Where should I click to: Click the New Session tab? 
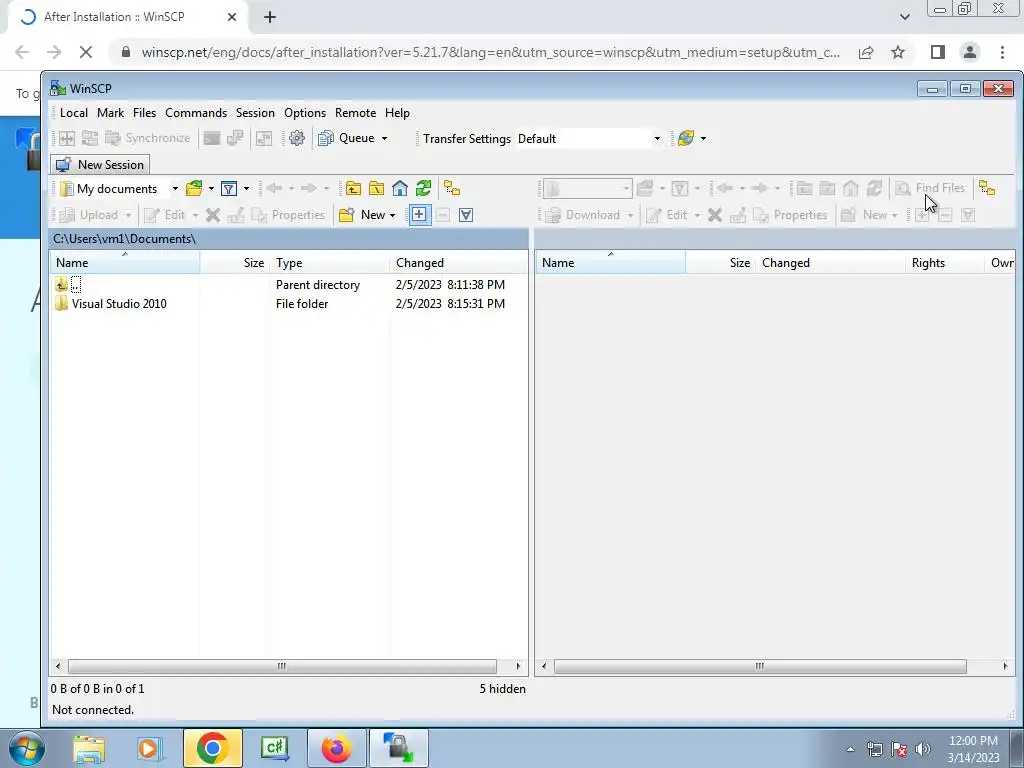(100, 165)
